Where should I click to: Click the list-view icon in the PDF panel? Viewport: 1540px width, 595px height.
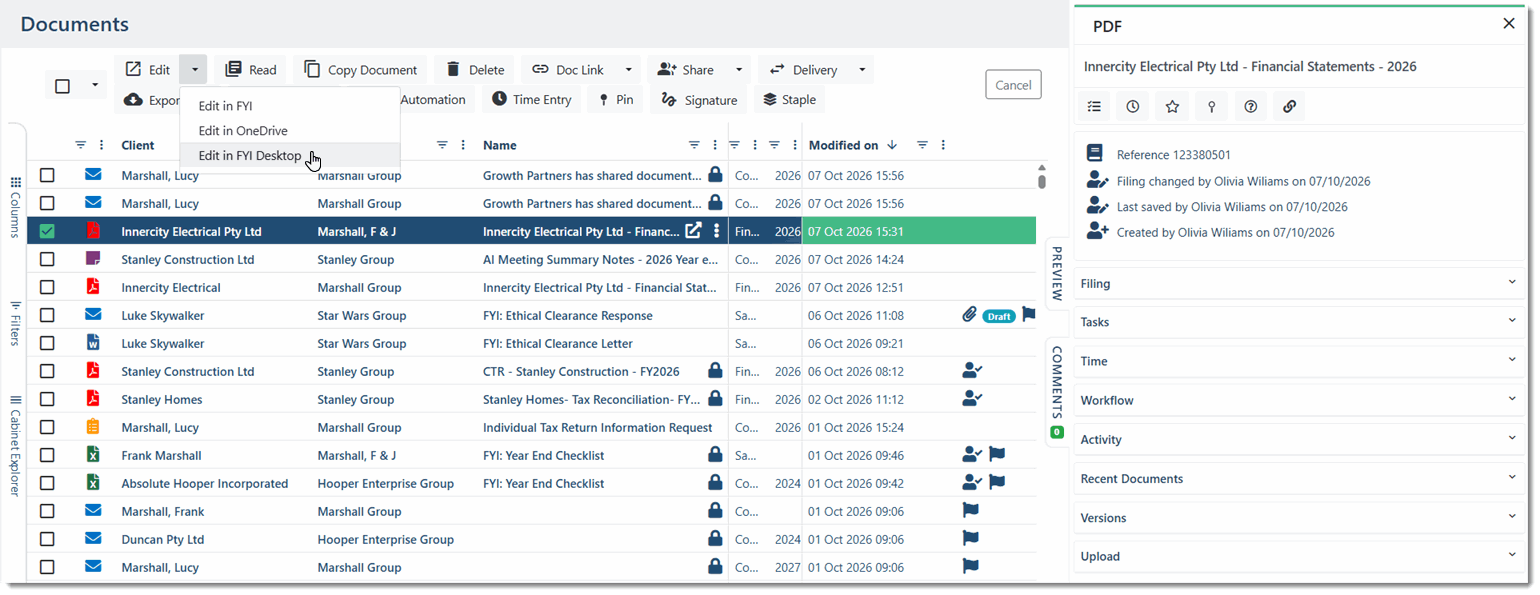pos(1094,106)
